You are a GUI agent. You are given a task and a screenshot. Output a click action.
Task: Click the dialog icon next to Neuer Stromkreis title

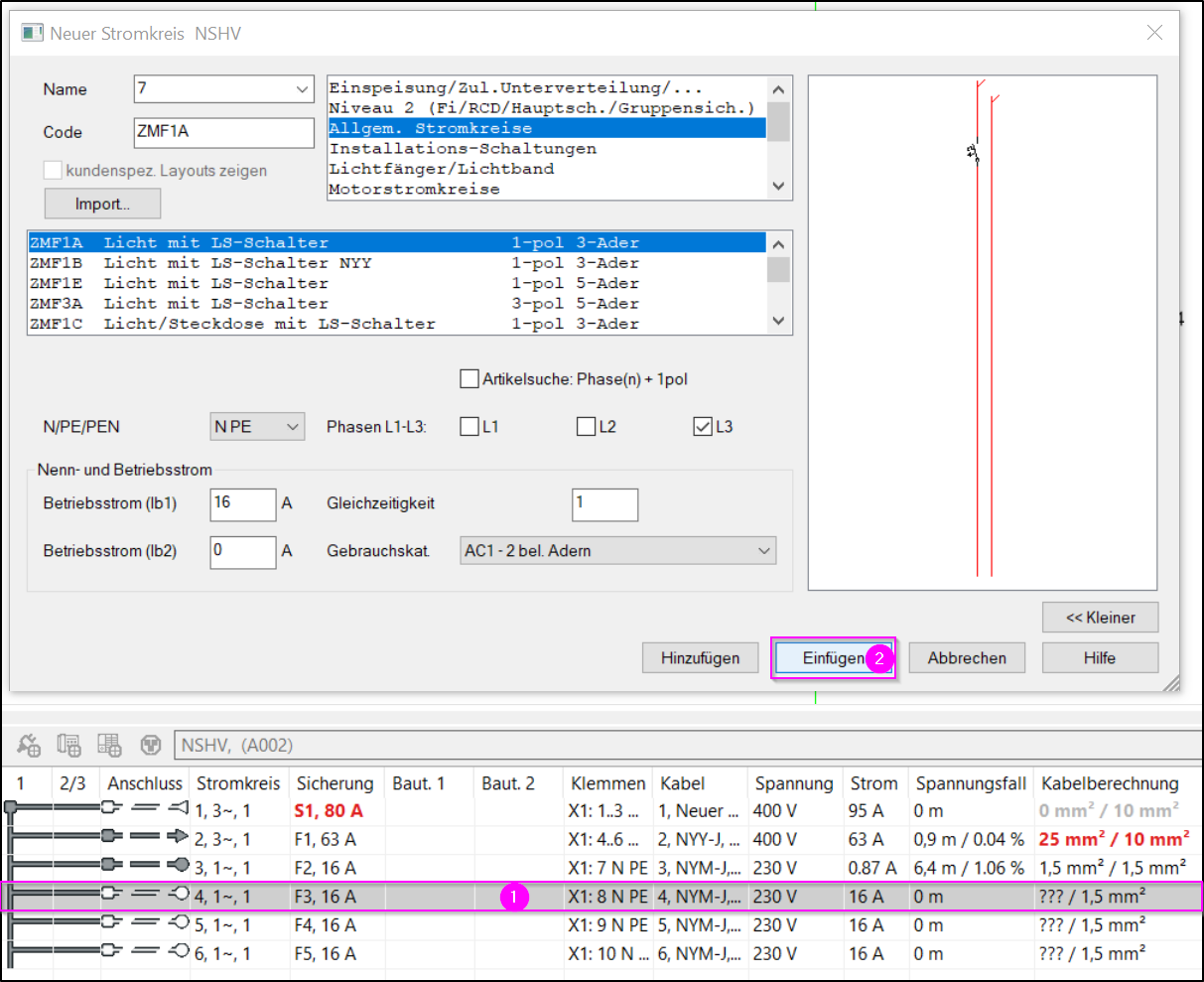pos(33,33)
